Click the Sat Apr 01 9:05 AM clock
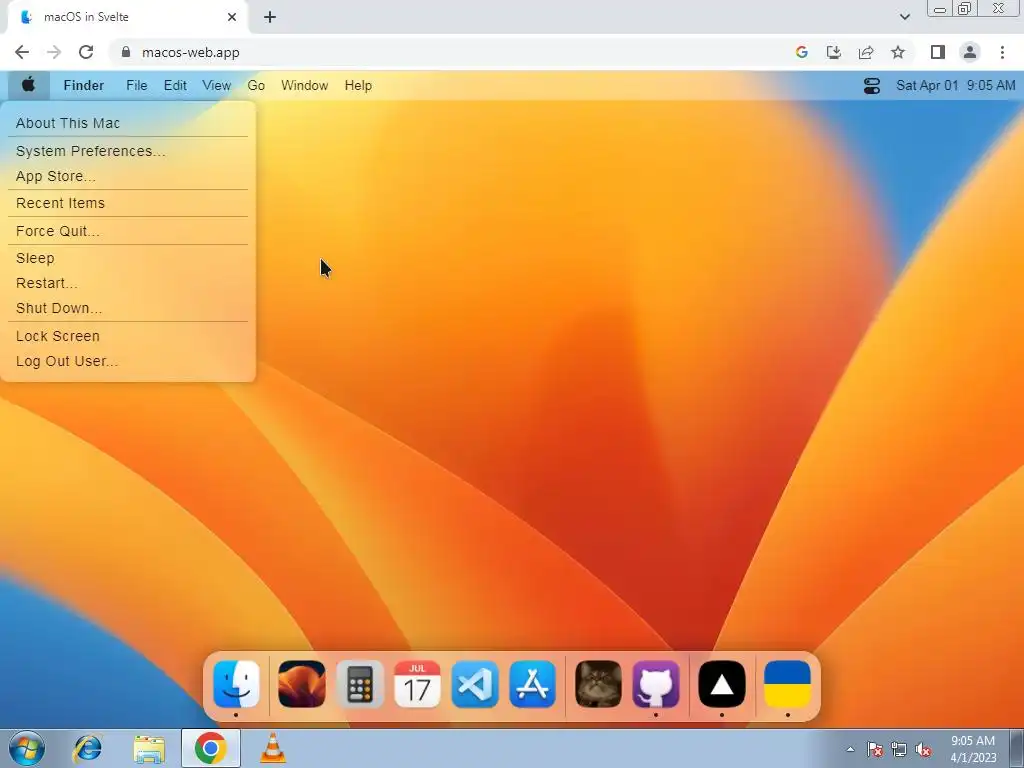The width and height of the screenshot is (1024, 768). [955, 86]
